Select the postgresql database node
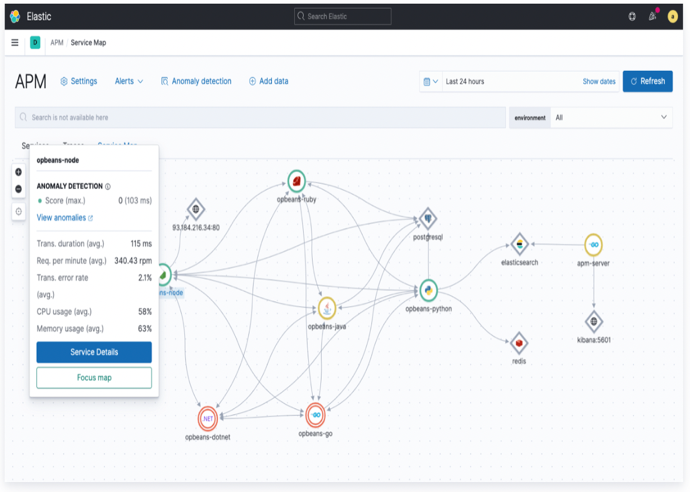 428,219
